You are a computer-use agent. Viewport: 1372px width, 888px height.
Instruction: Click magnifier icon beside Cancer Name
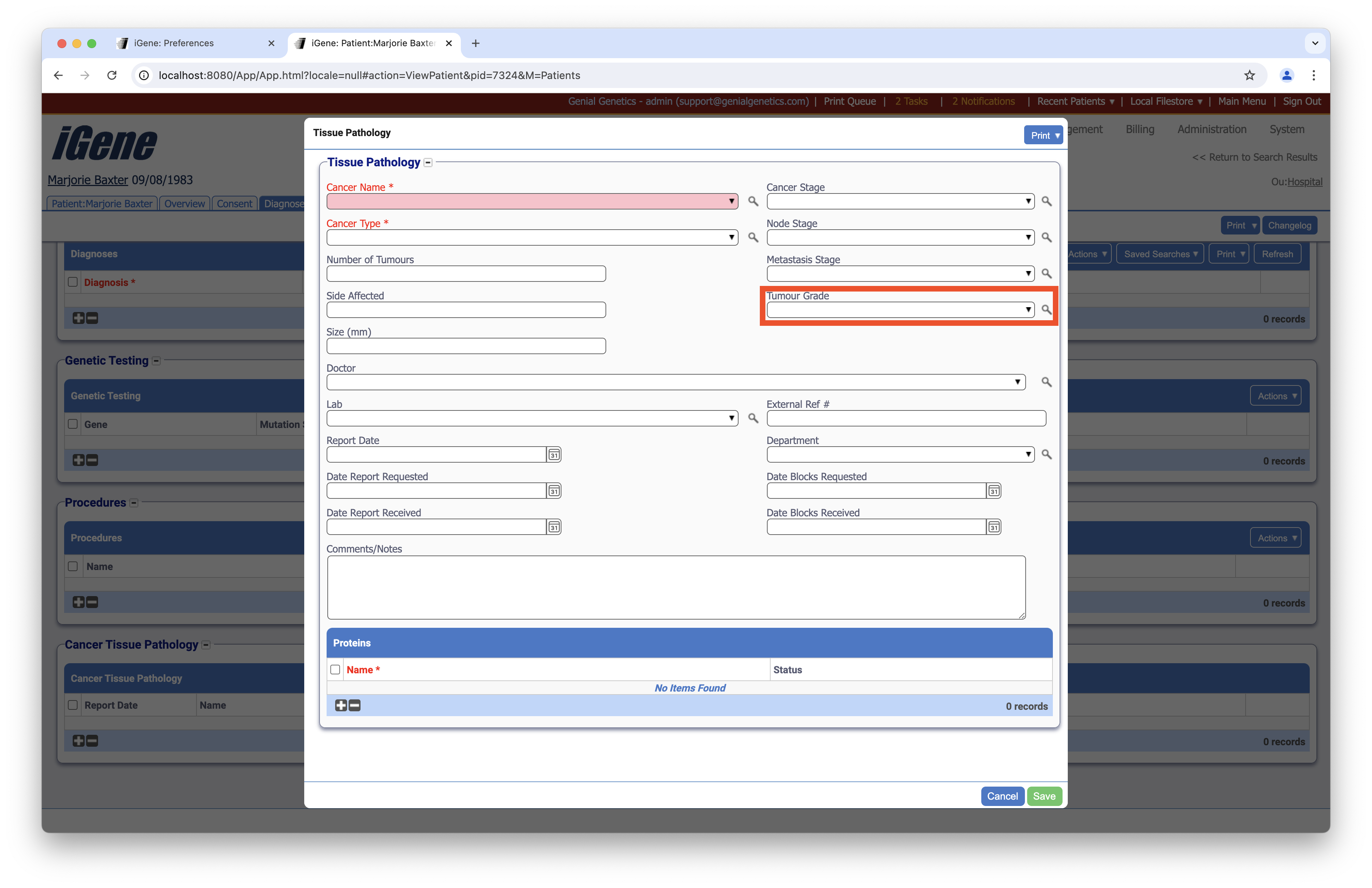point(753,201)
